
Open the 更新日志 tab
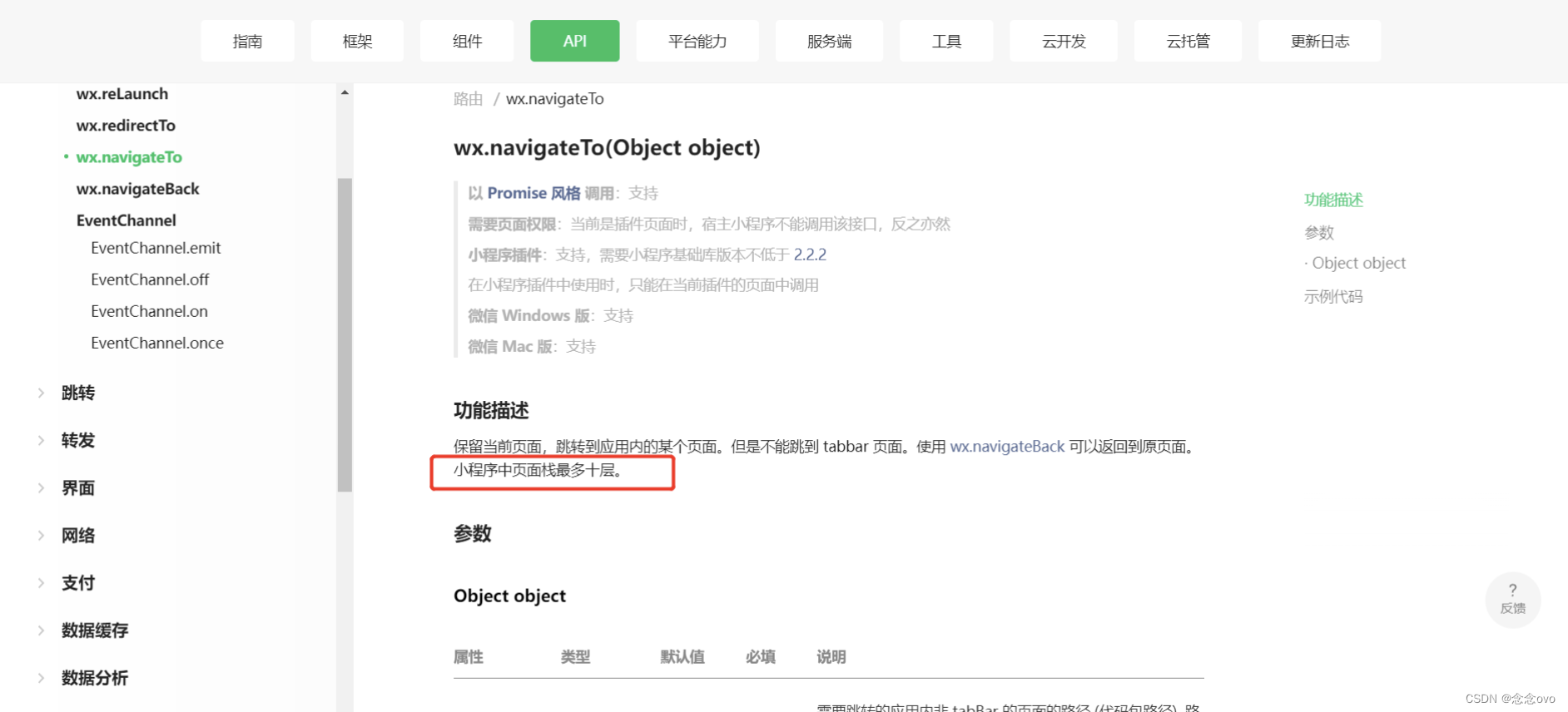[x=1320, y=41]
